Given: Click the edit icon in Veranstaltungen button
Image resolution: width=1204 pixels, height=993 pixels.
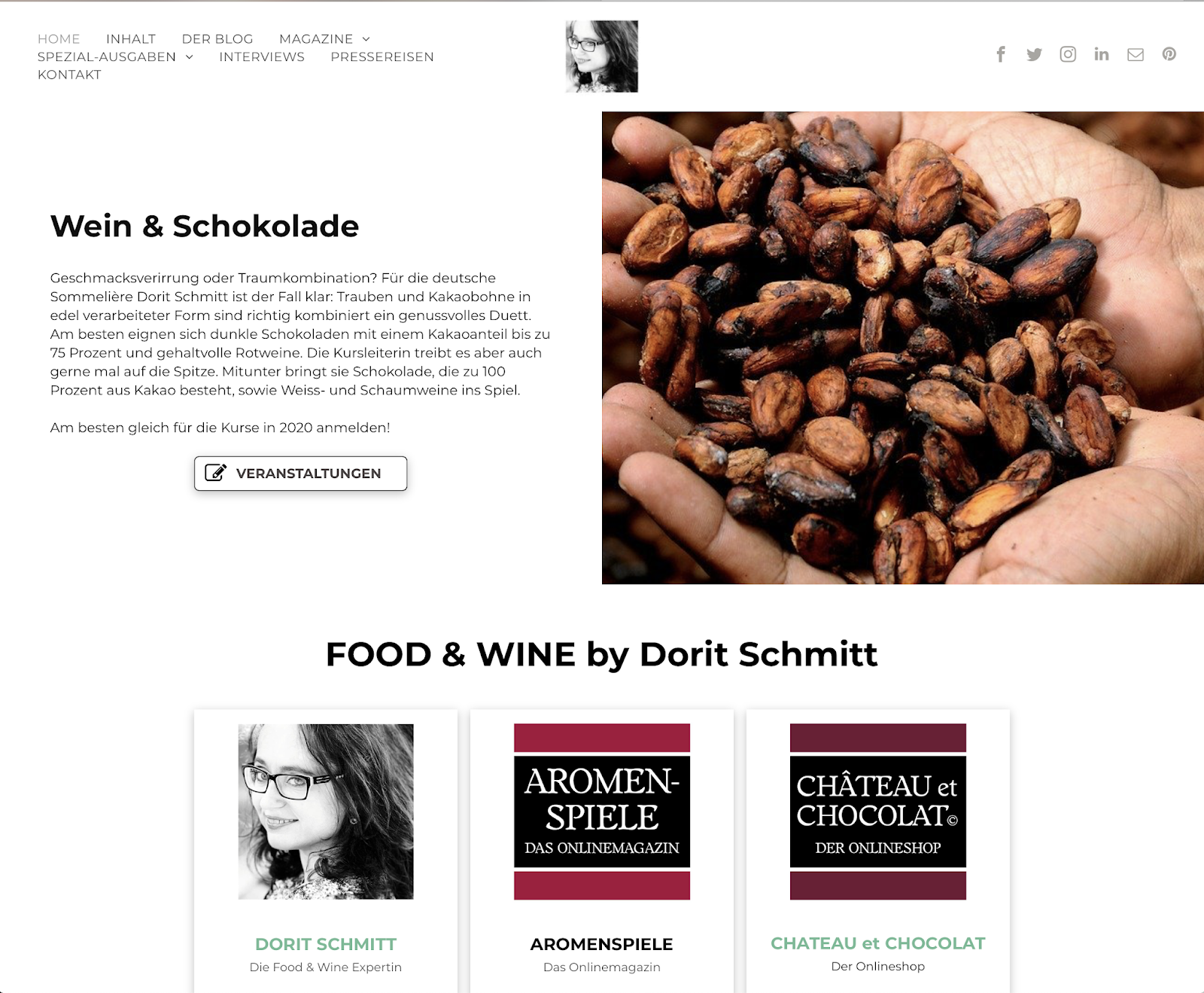Looking at the screenshot, I should (x=216, y=473).
